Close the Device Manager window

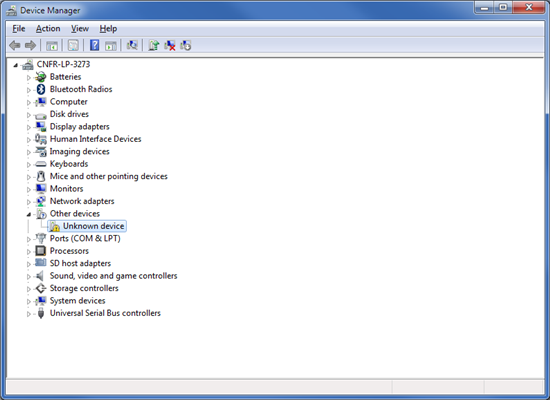click(x=529, y=7)
